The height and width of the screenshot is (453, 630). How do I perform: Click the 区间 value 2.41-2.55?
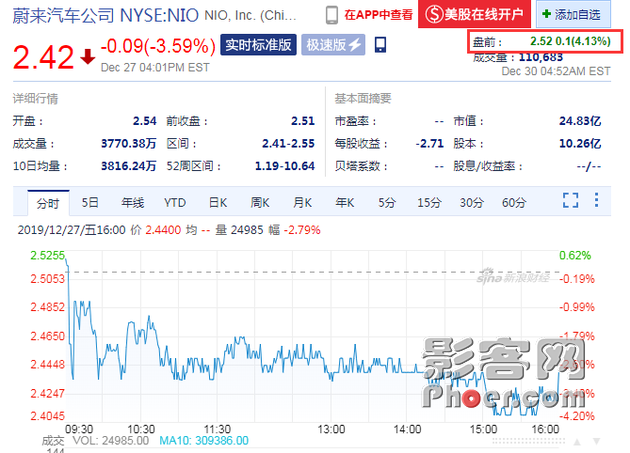pyautogui.click(x=288, y=143)
